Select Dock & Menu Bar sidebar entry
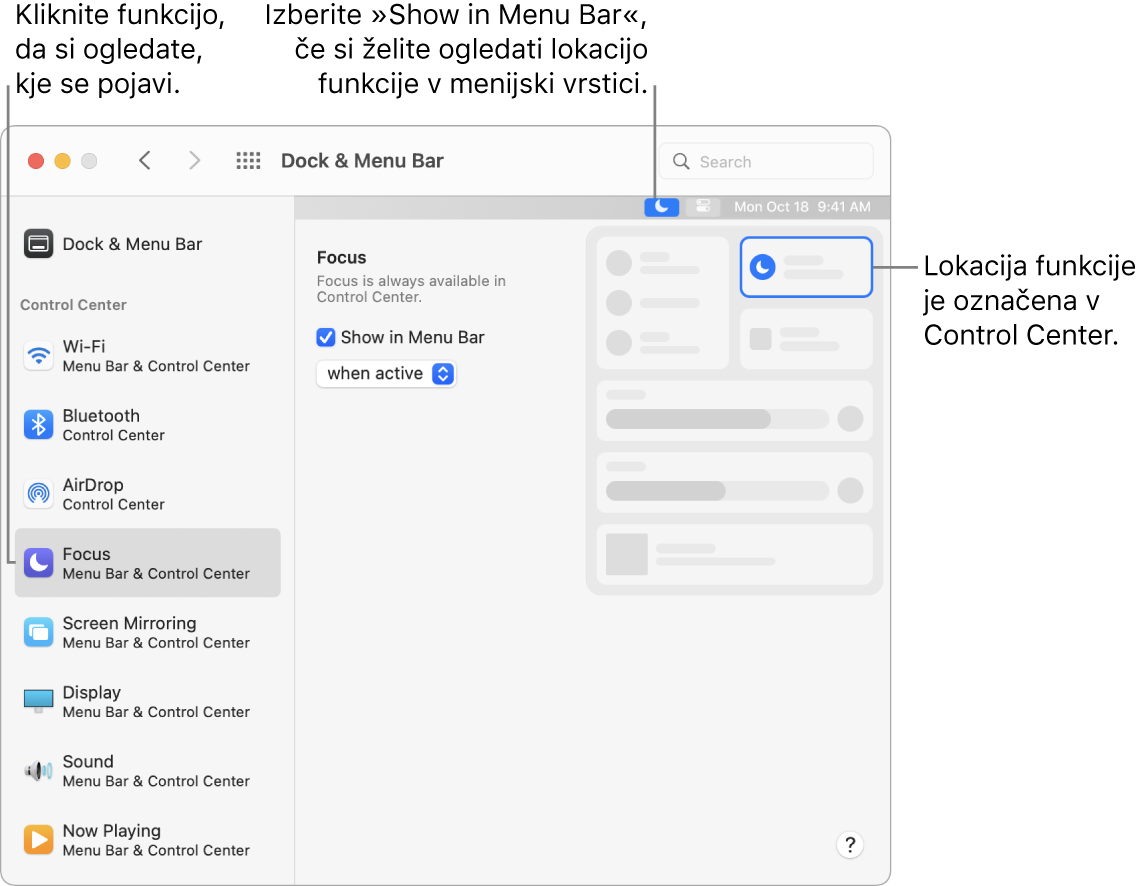Viewport: 1144px width, 886px height. [x=147, y=244]
